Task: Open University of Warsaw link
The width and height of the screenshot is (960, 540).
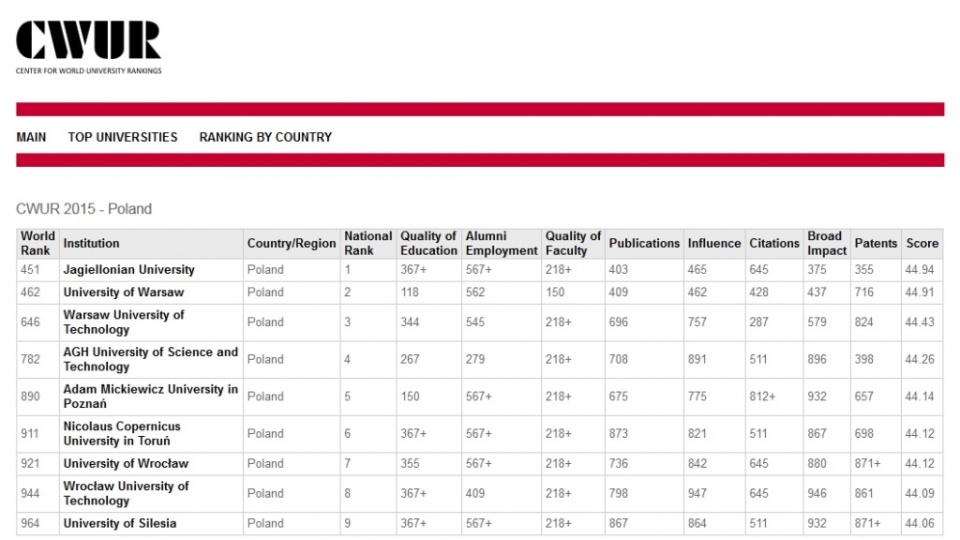Action: point(124,292)
